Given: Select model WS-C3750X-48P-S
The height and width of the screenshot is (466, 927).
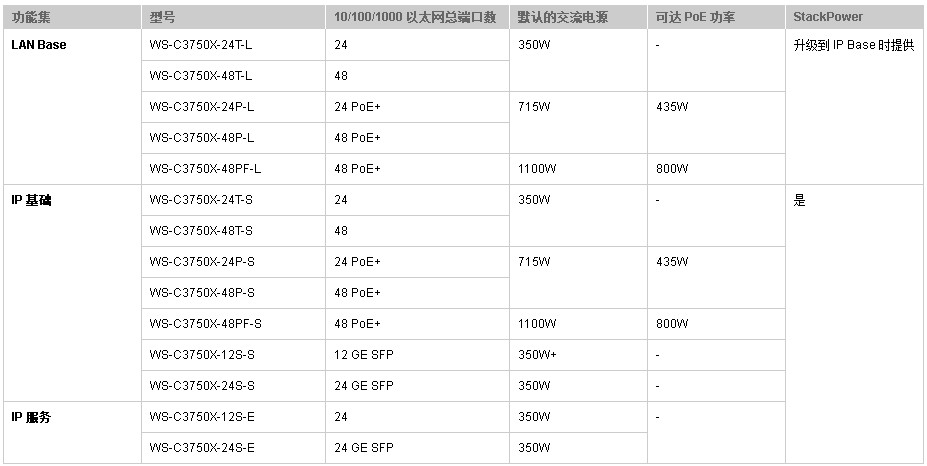Looking at the screenshot, I should pyautogui.click(x=234, y=293).
